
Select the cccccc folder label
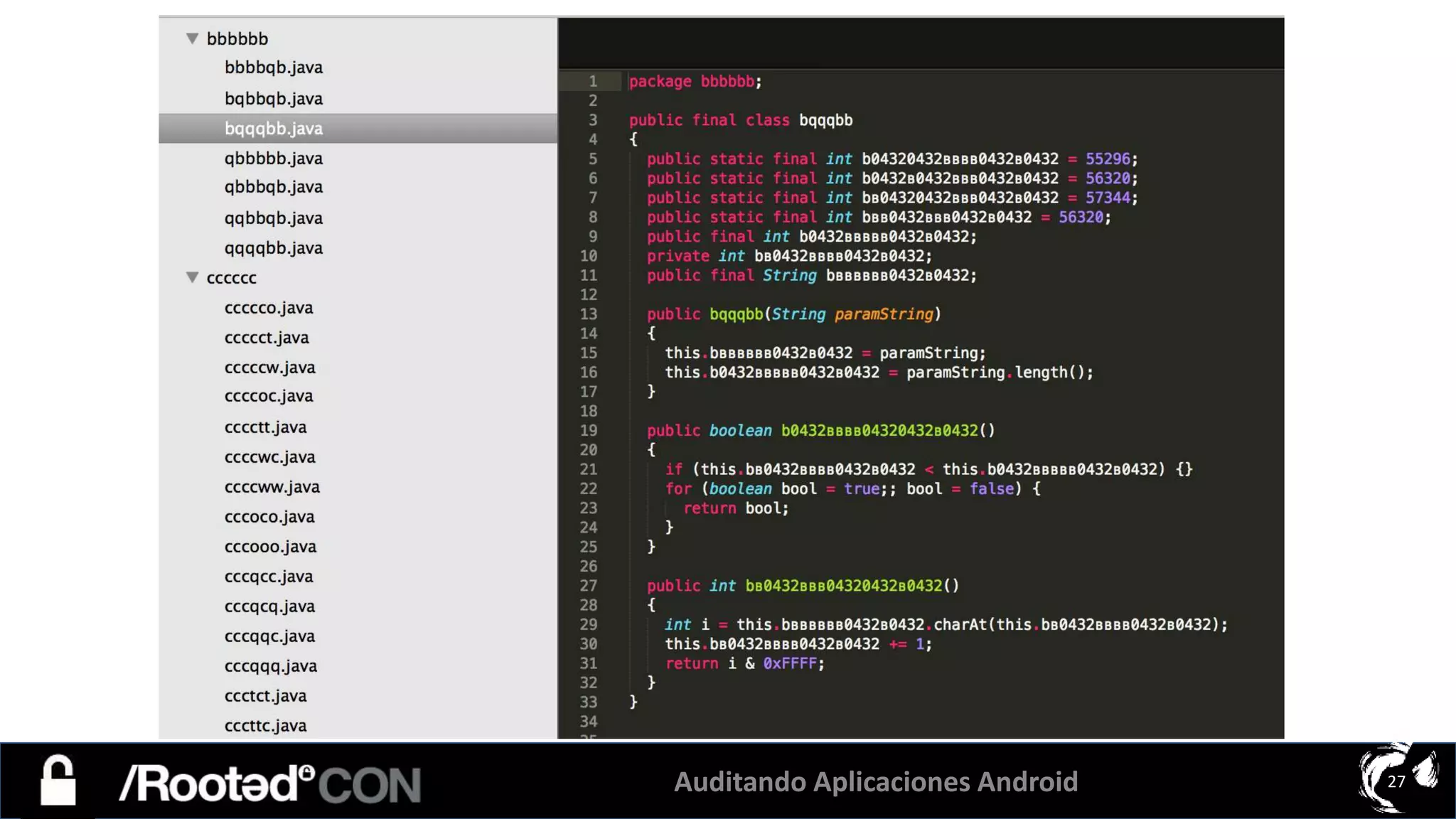[x=232, y=278]
